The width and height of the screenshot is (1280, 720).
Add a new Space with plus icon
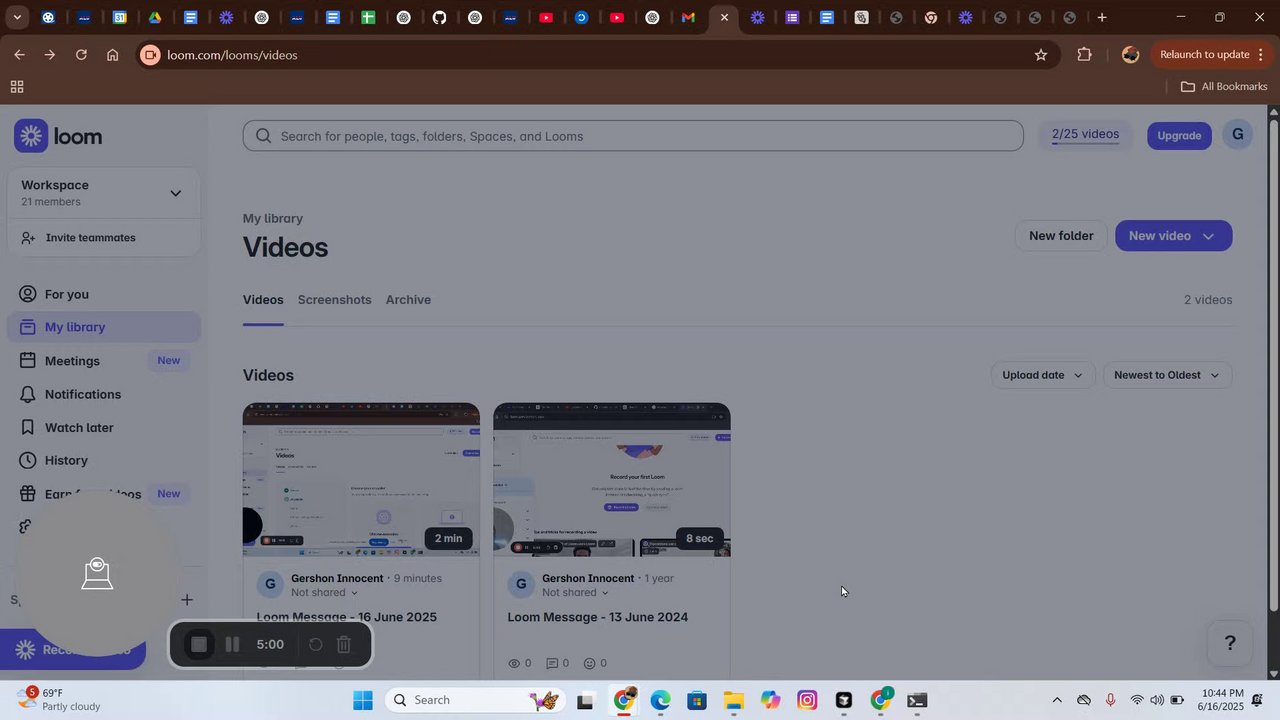pyautogui.click(x=187, y=600)
